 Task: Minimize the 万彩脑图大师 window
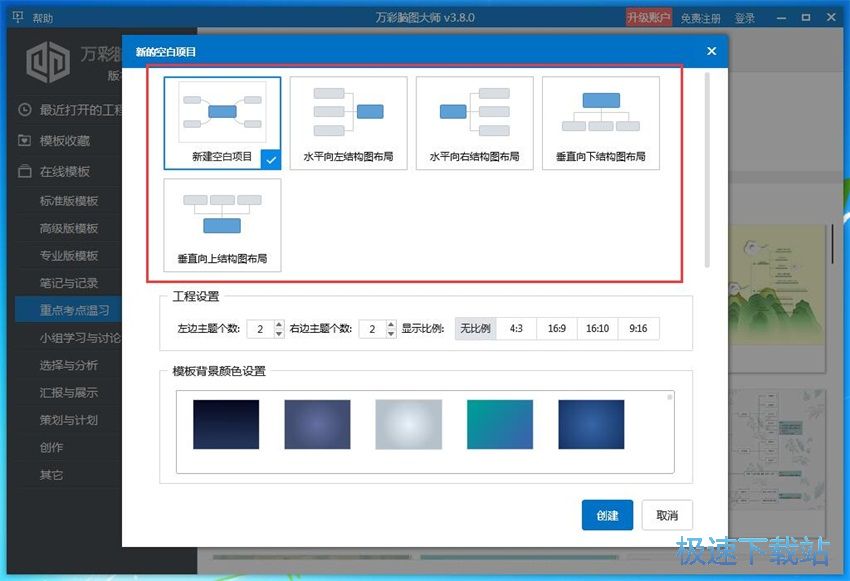point(781,18)
